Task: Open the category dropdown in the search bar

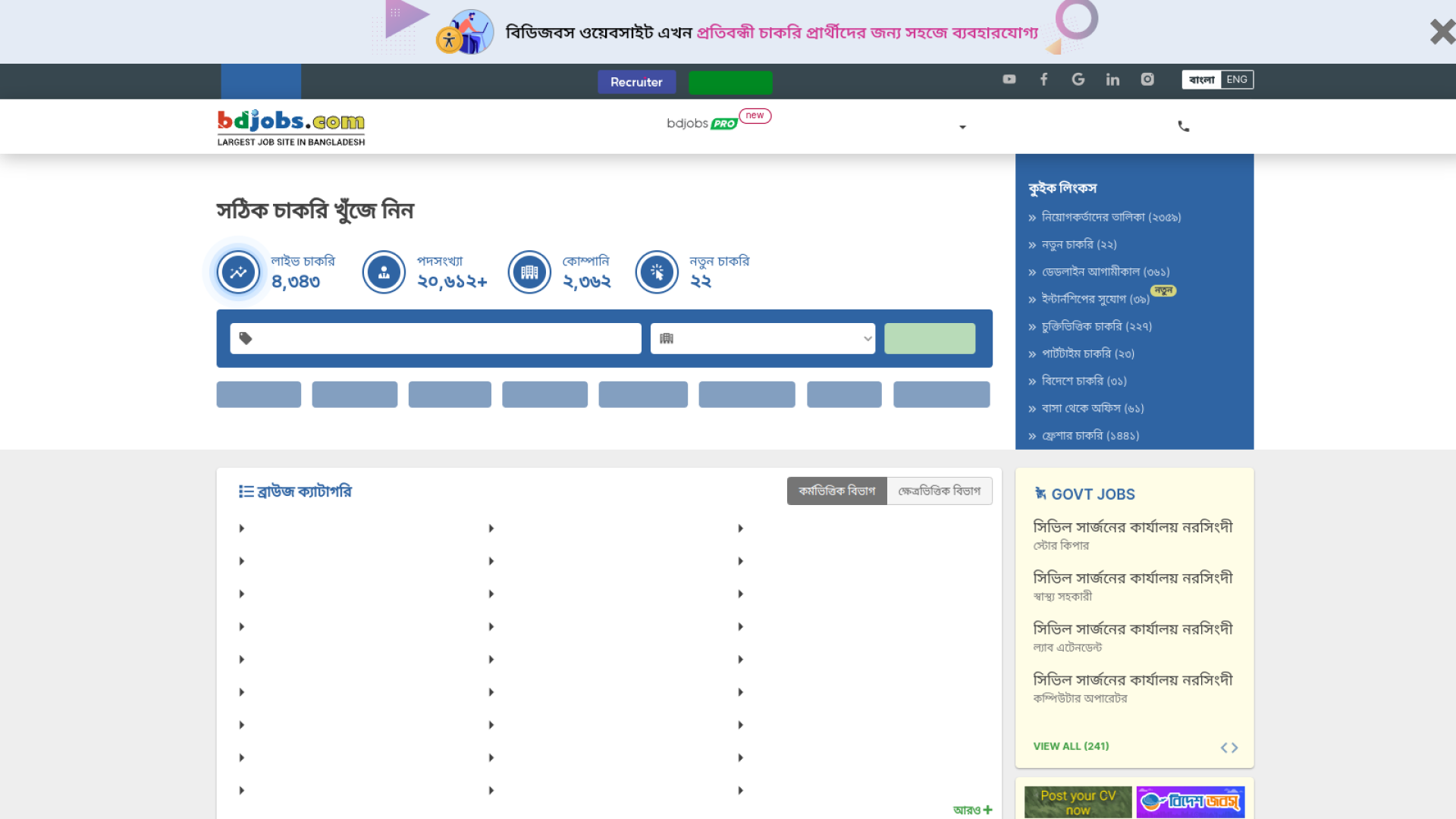Action: [762, 338]
